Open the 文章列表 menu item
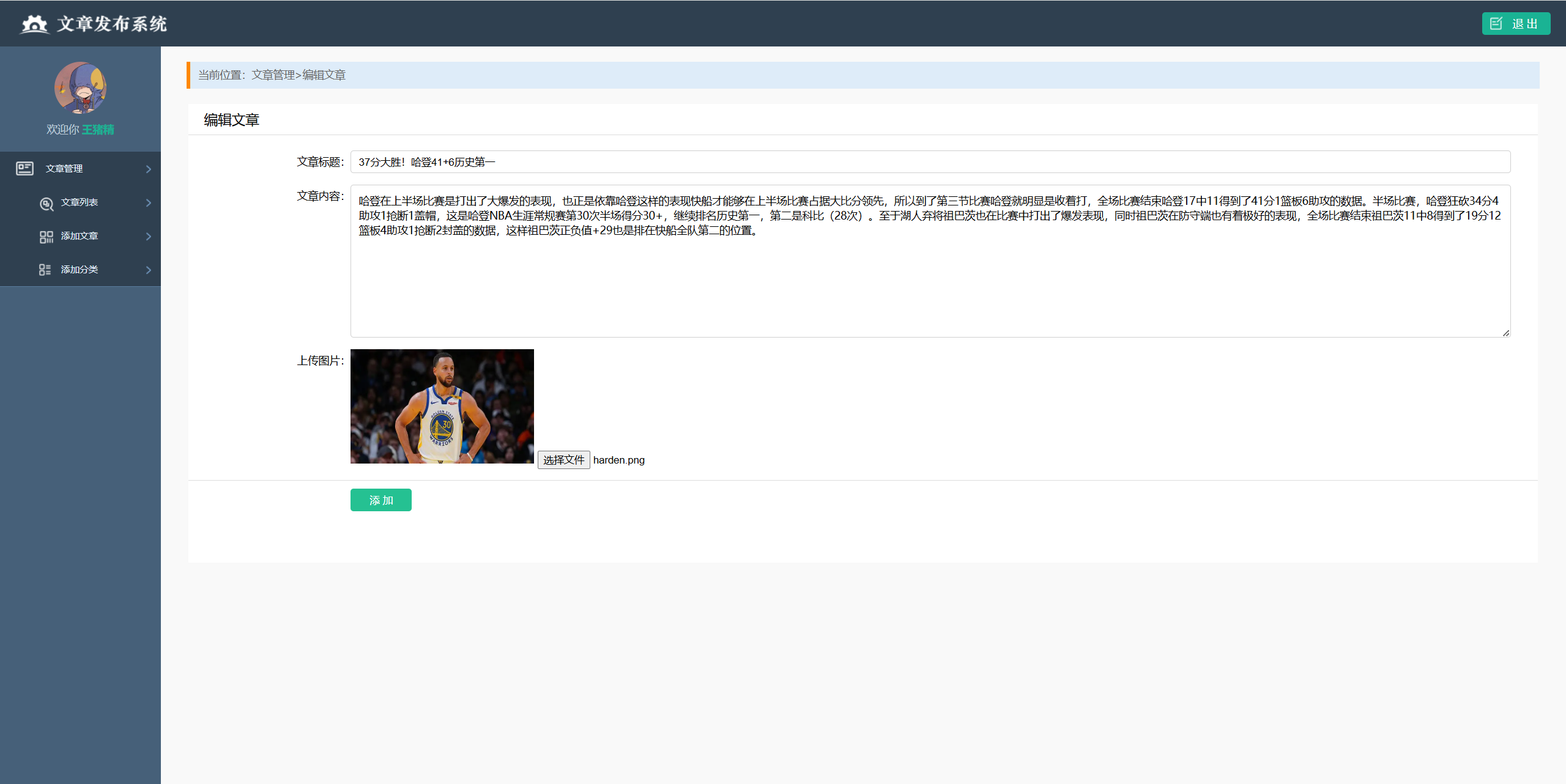1566x784 pixels. (80, 202)
